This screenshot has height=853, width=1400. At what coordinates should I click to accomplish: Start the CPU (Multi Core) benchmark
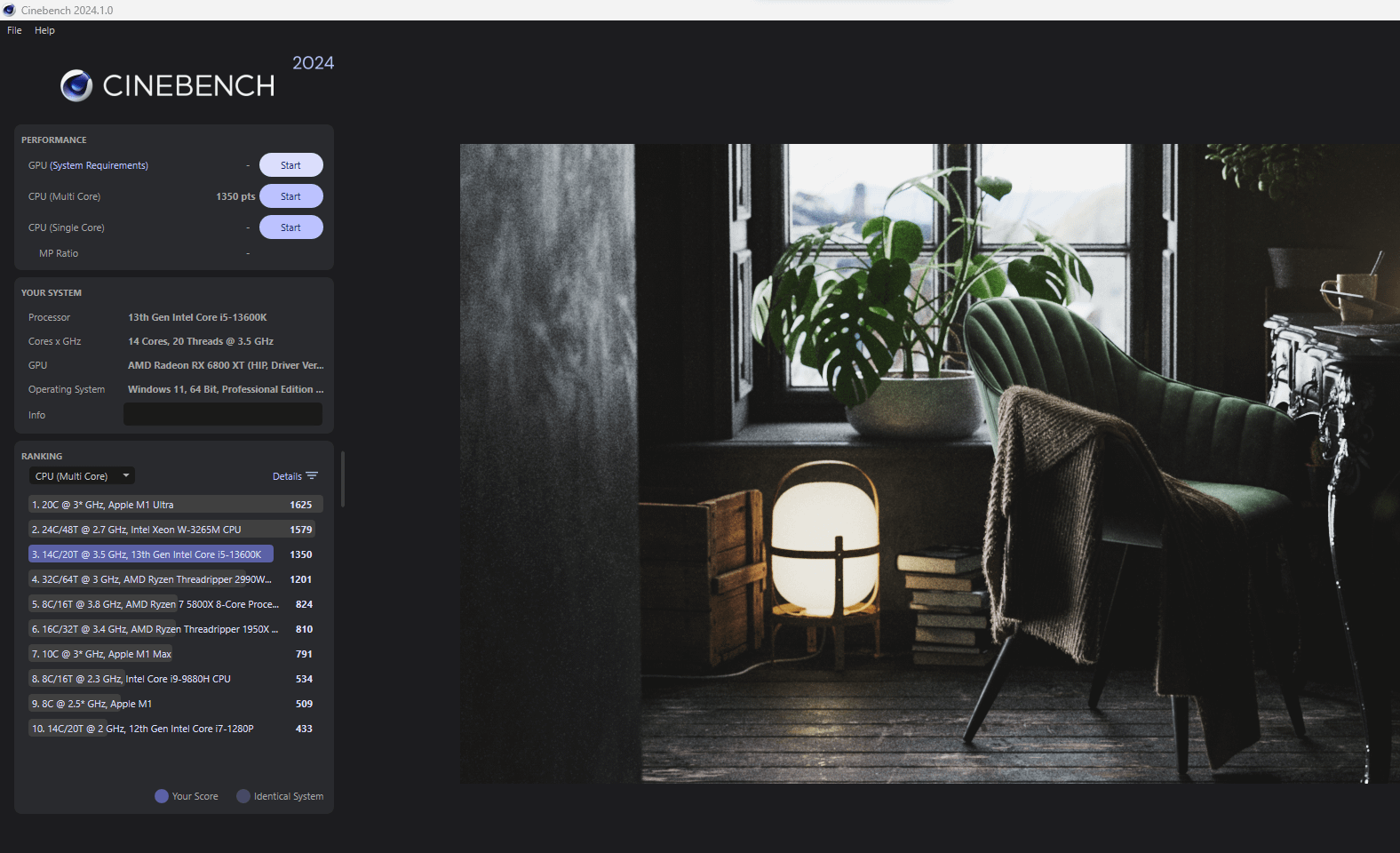(290, 196)
